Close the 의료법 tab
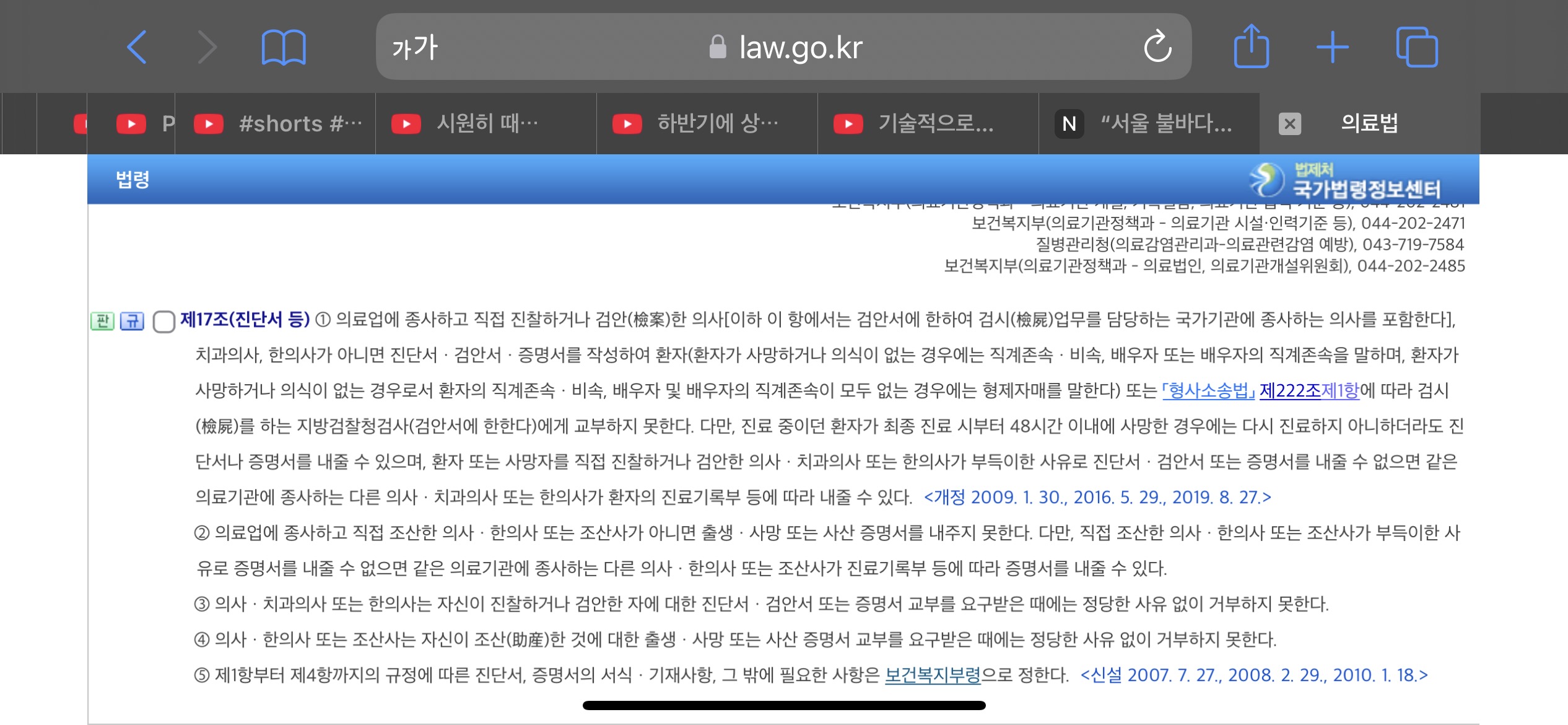Viewport: 1568px width, 725px height. coord(1289,124)
